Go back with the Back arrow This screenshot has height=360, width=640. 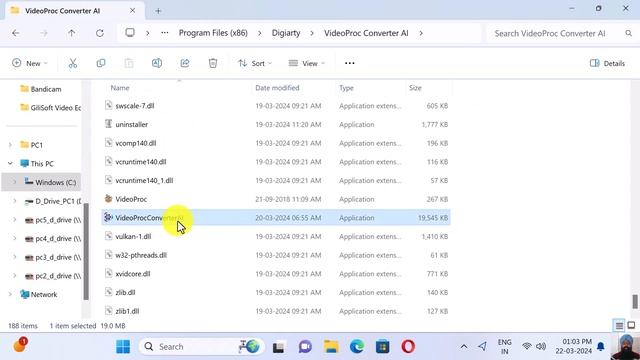(x=16, y=33)
